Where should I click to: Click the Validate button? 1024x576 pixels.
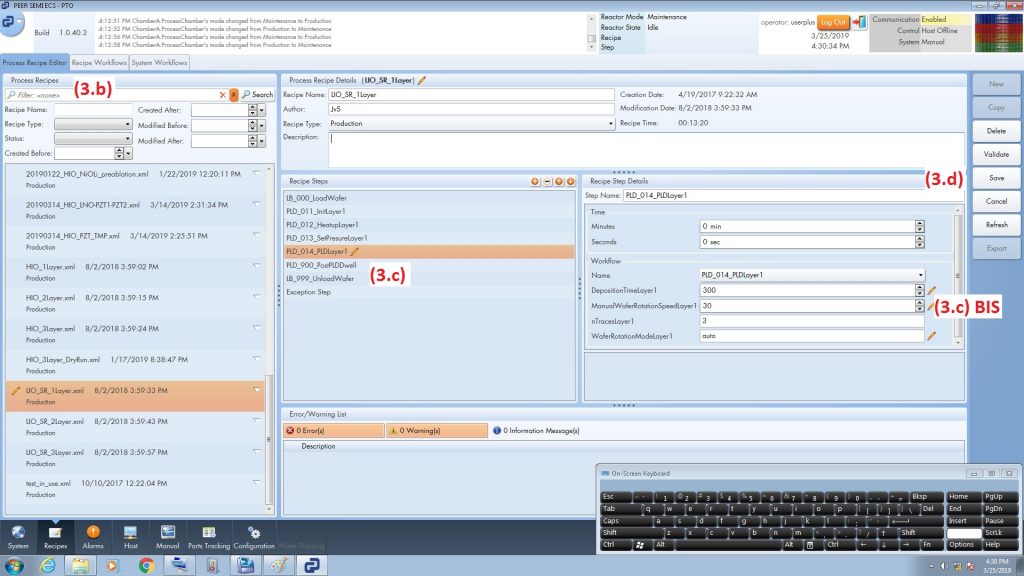[x=996, y=155]
